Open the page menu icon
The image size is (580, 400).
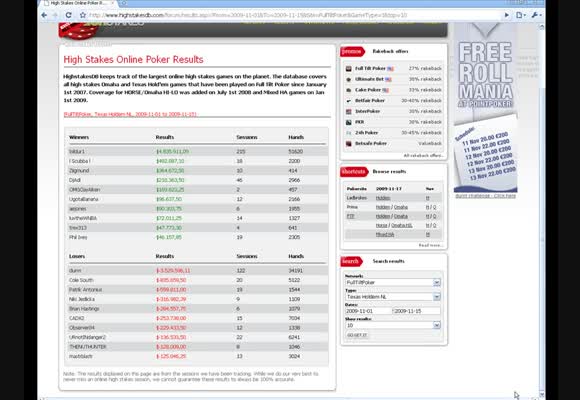pyautogui.click(x=520, y=15)
